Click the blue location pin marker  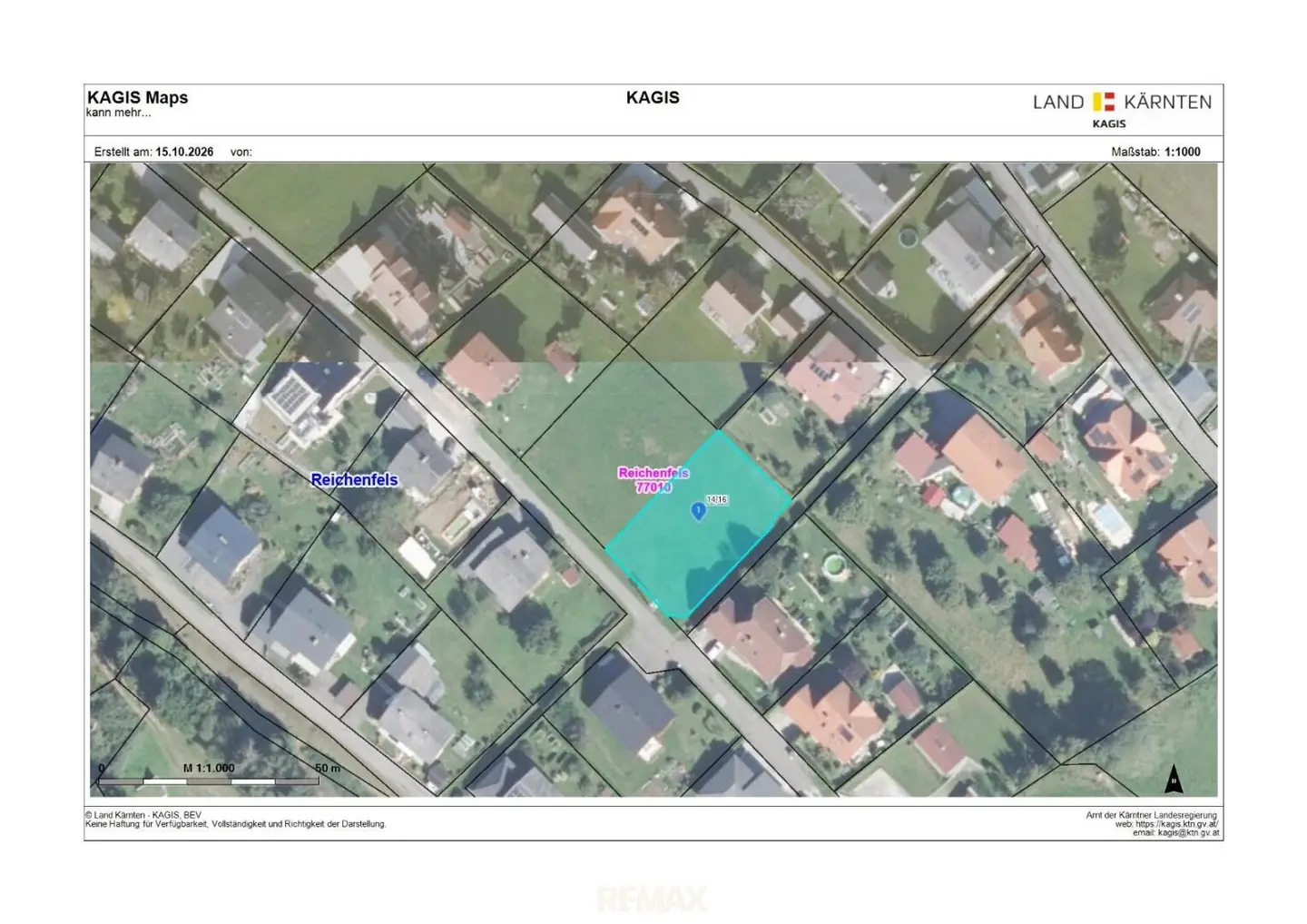(698, 512)
